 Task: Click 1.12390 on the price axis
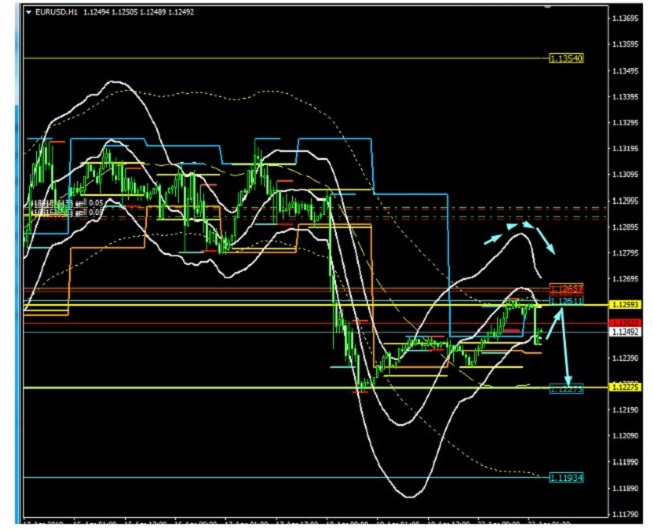626,358
